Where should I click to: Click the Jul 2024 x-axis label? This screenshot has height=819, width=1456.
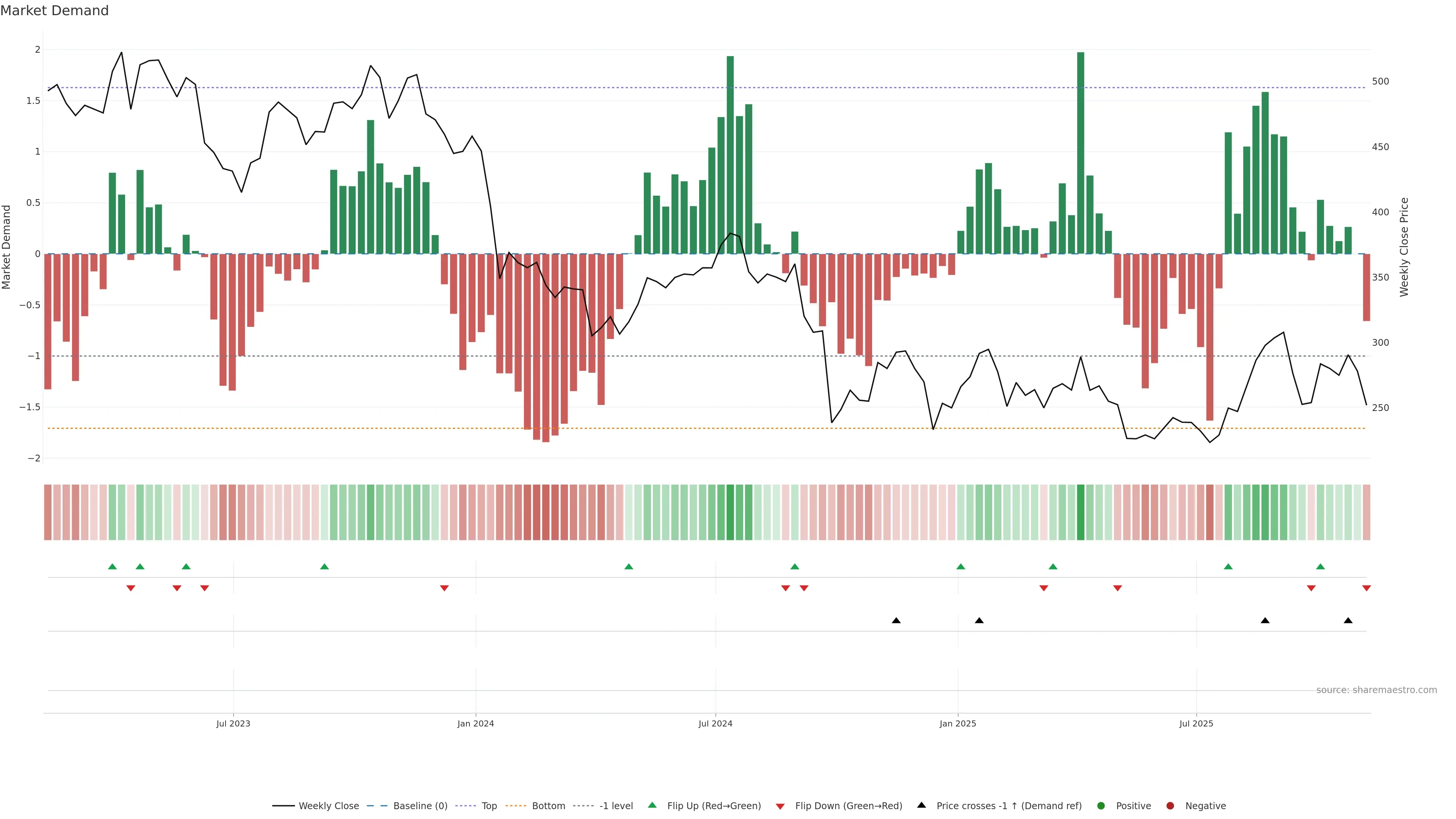tap(715, 723)
